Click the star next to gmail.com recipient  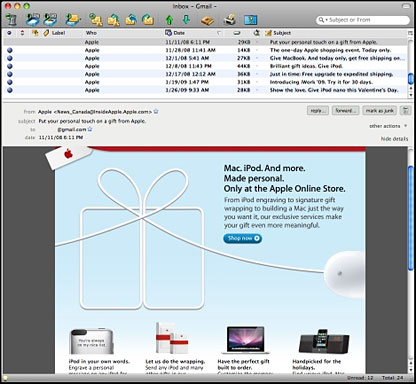point(89,129)
